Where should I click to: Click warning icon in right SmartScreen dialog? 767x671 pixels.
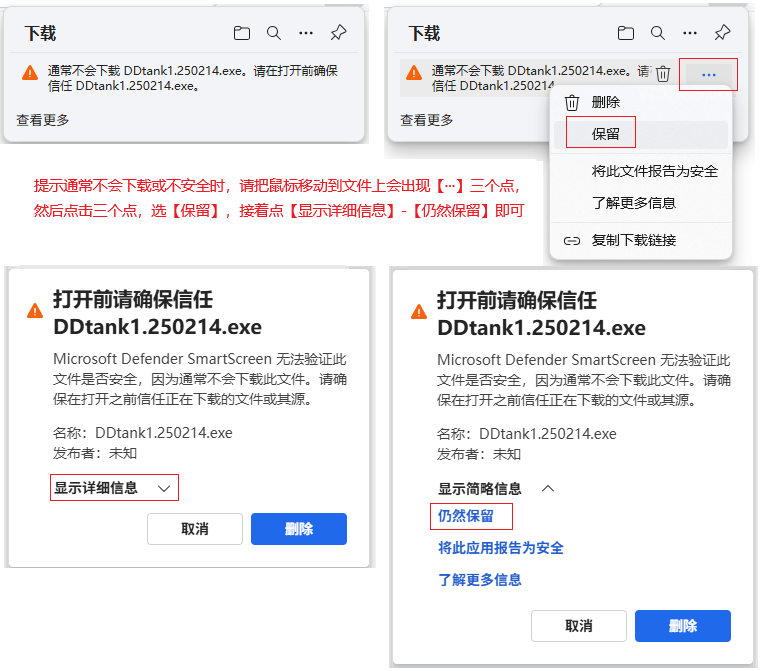click(419, 312)
